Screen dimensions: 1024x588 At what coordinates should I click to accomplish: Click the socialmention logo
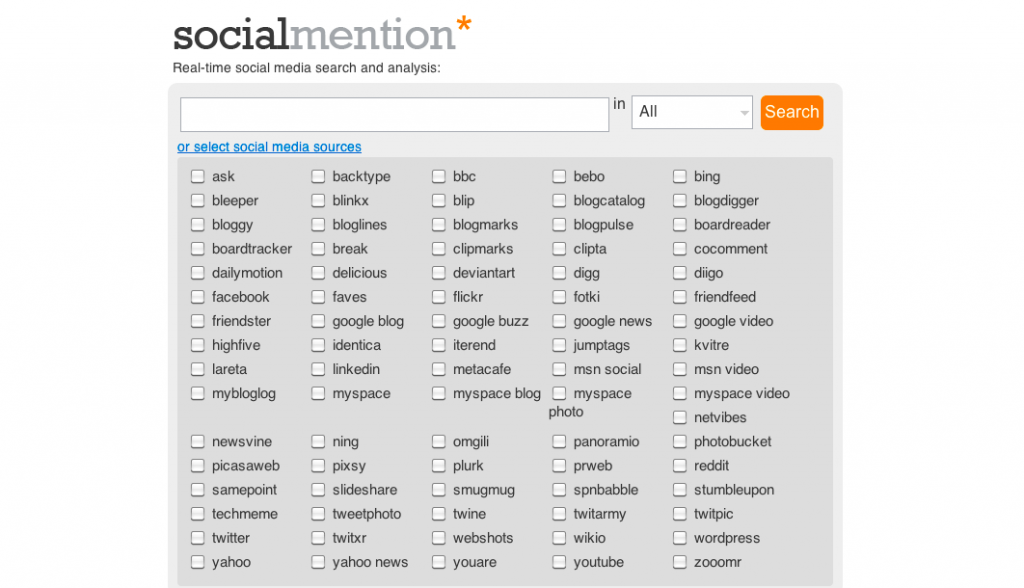coord(321,34)
